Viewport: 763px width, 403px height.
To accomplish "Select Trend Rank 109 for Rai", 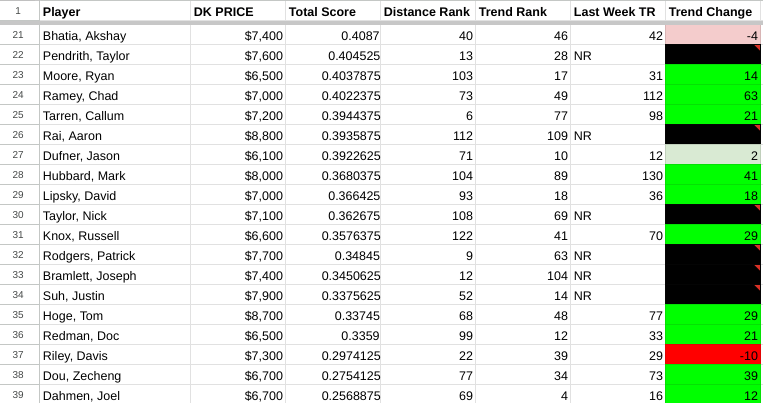I will pyautogui.click(x=523, y=135).
